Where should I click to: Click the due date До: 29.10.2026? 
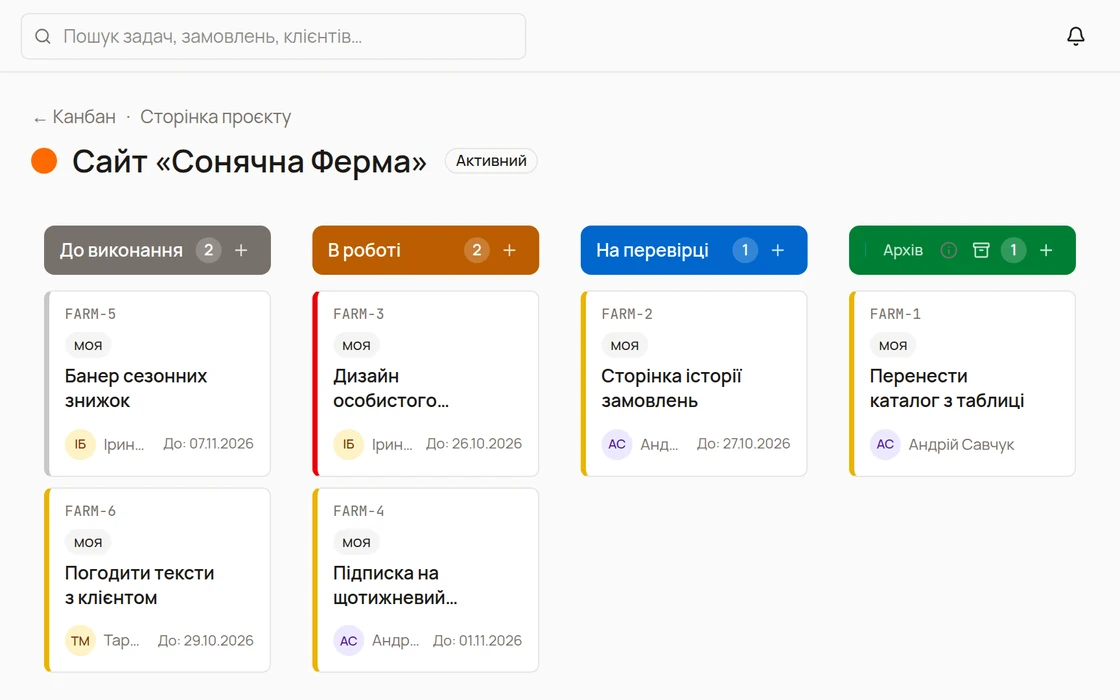[206, 641]
